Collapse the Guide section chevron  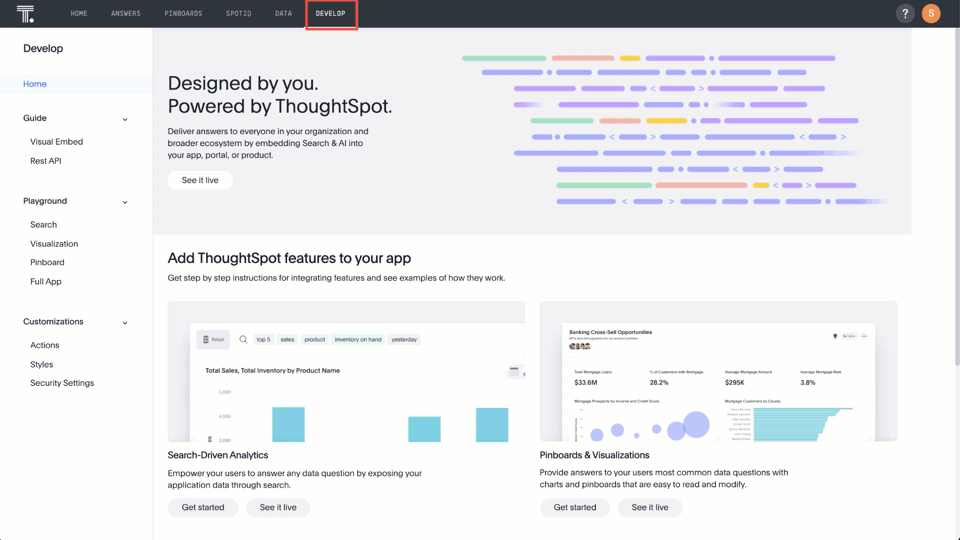pos(125,119)
